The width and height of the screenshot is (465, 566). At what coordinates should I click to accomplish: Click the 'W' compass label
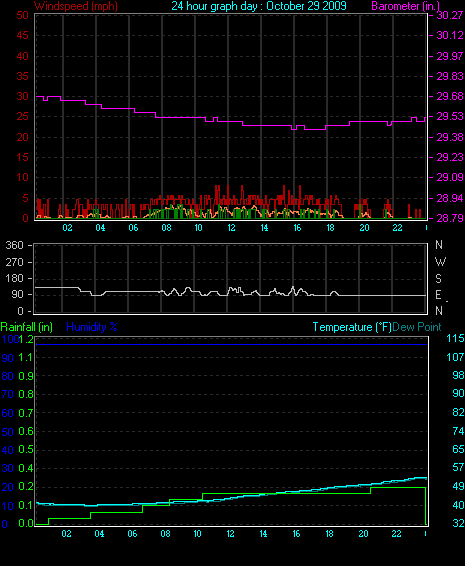[440, 262]
